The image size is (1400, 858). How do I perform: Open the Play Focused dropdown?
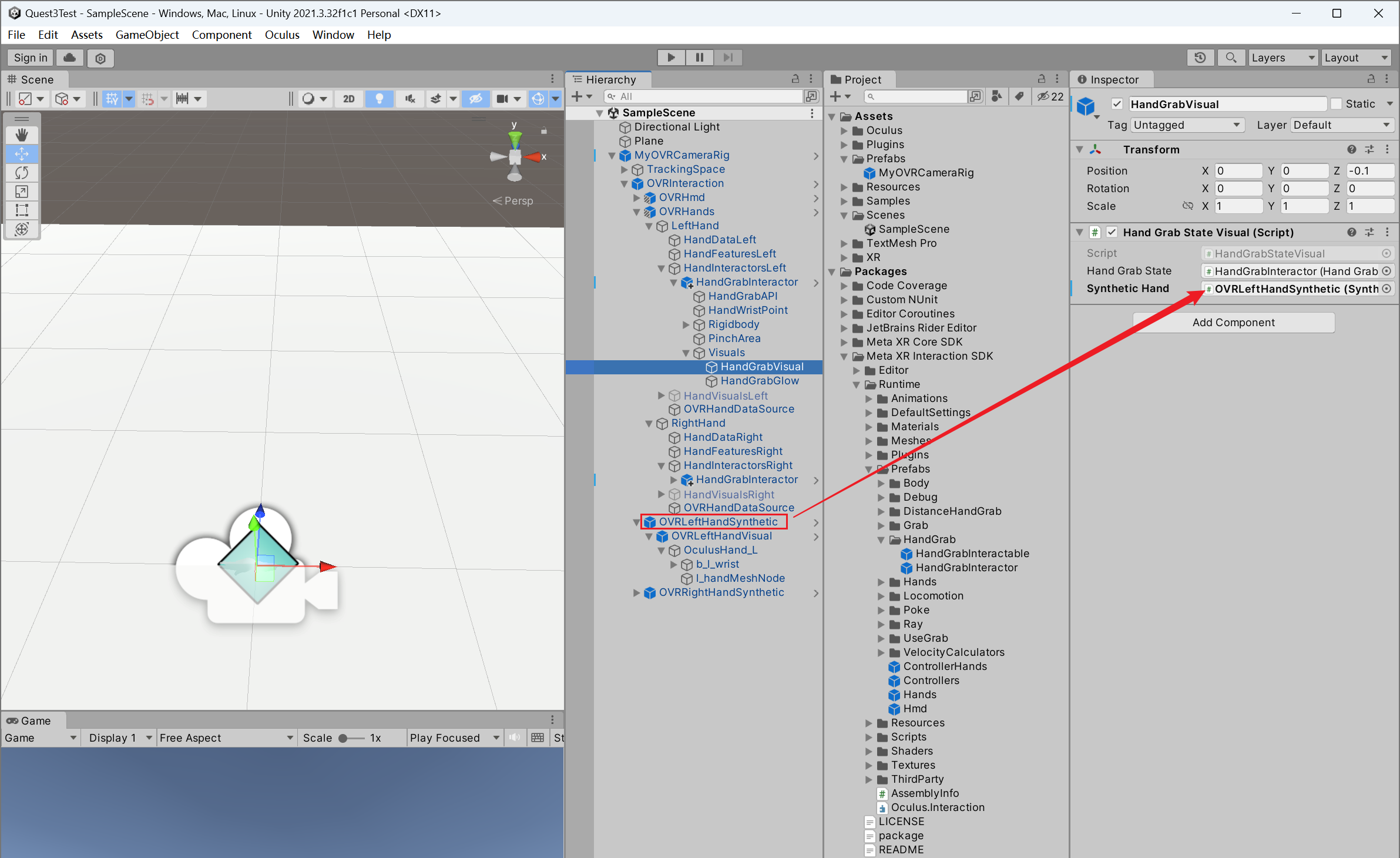[x=455, y=738]
